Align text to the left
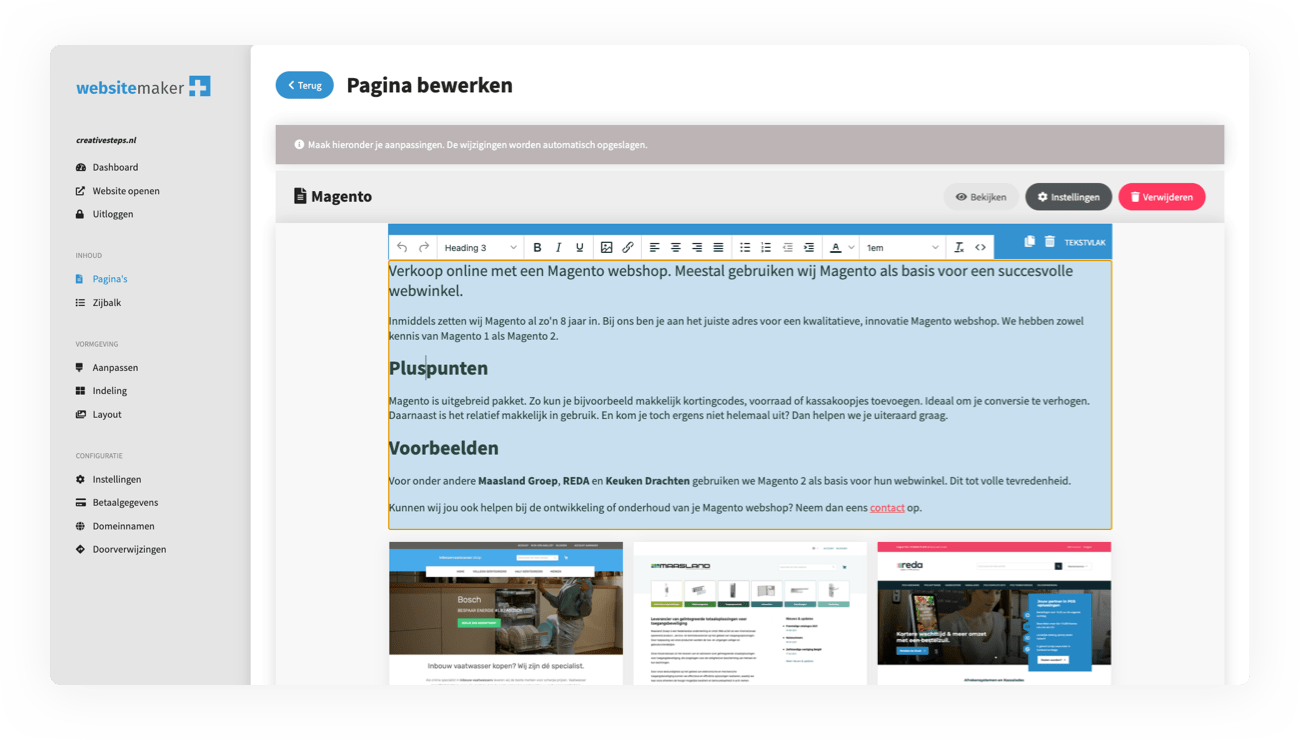Image resolution: width=1300 pixels, height=740 pixels. pos(654,247)
